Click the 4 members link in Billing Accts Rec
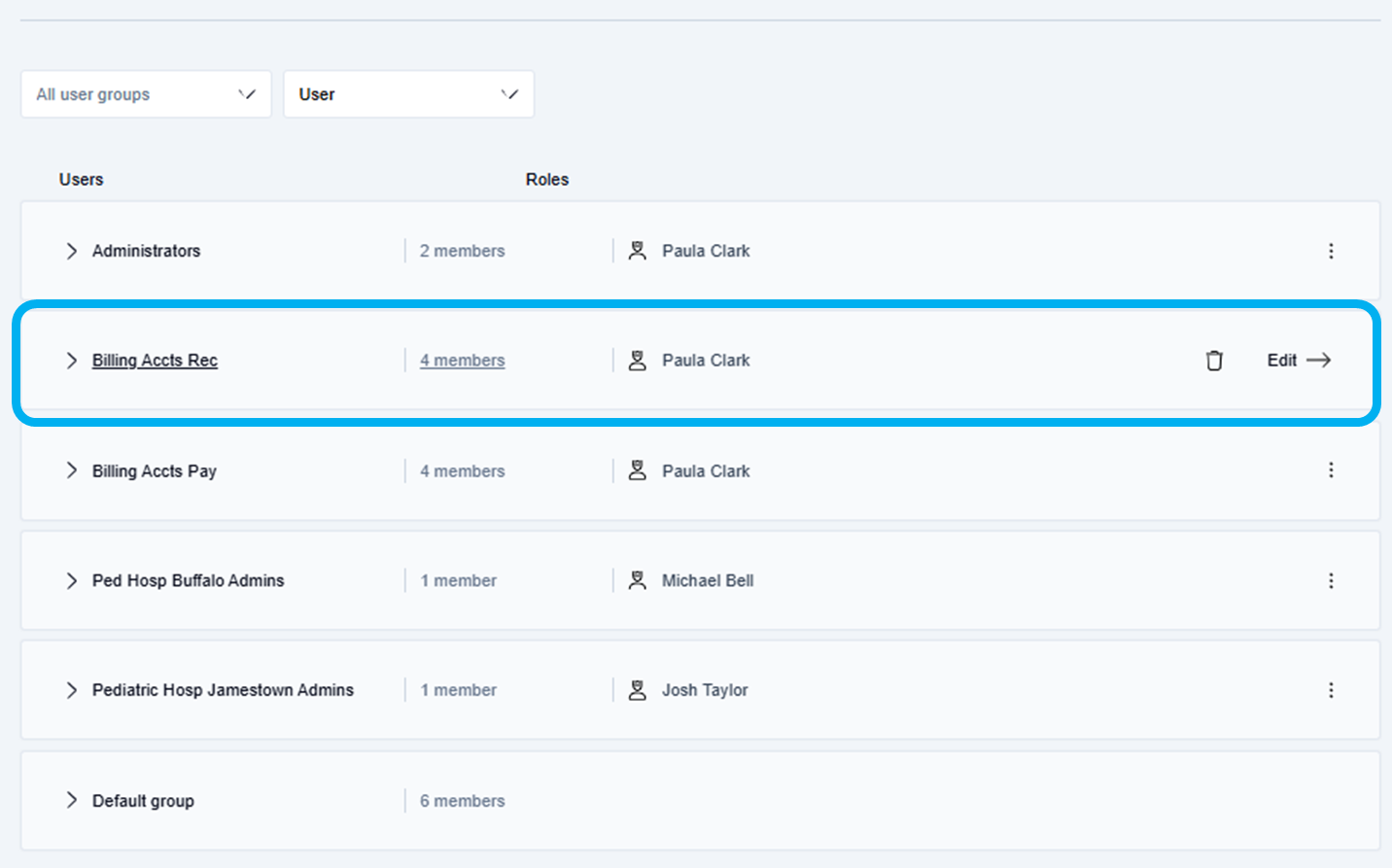The width and height of the screenshot is (1392, 868). pyautogui.click(x=463, y=361)
